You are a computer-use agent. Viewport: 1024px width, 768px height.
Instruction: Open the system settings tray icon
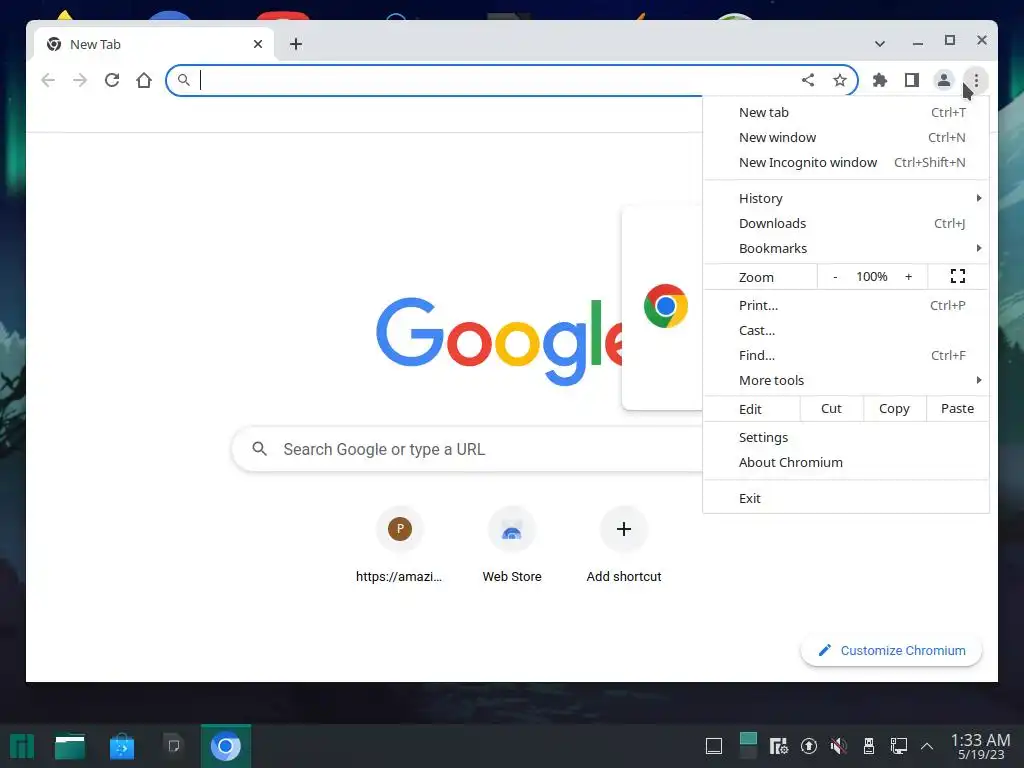[x=778, y=746]
